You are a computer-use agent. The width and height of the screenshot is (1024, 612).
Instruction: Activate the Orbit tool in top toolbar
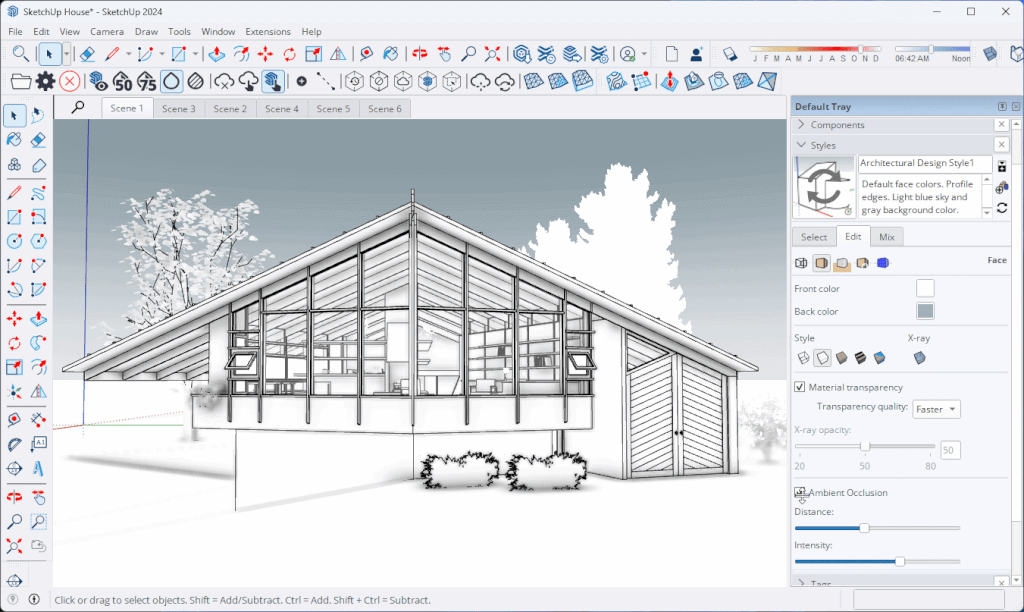coord(420,54)
